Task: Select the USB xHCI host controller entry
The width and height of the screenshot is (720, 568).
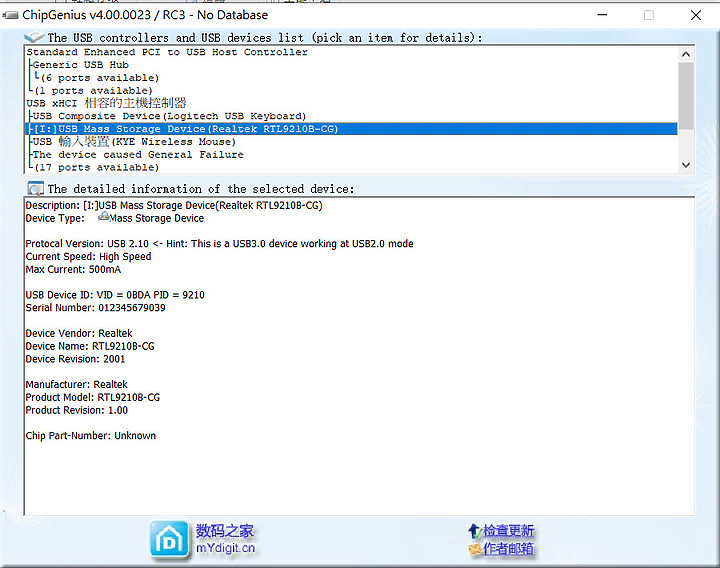Action: pos(106,103)
